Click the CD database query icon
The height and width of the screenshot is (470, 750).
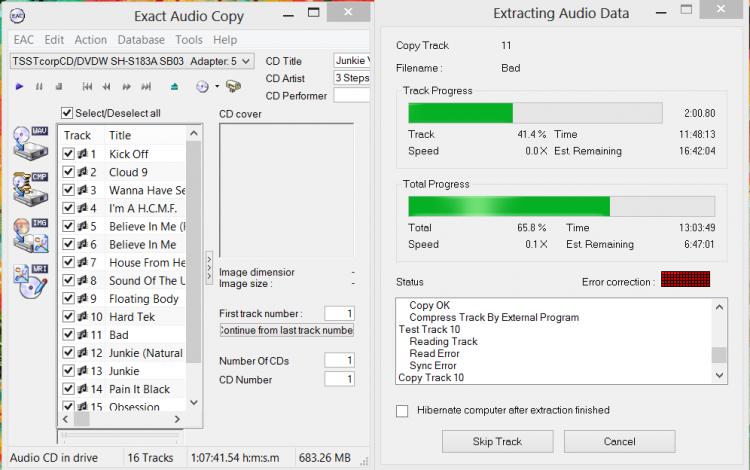[x=202, y=87]
